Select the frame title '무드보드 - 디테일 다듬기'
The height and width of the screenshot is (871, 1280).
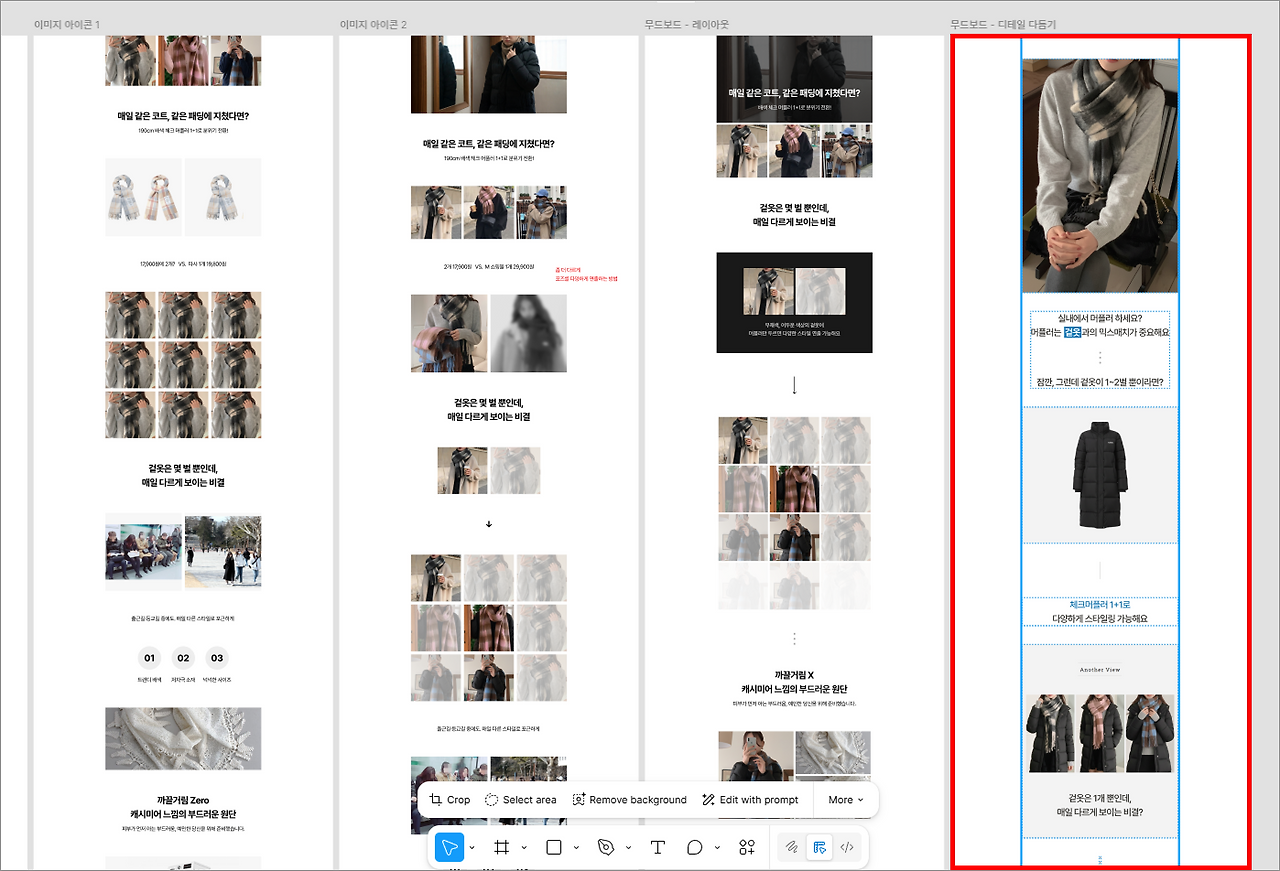click(x=1004, y=24)
